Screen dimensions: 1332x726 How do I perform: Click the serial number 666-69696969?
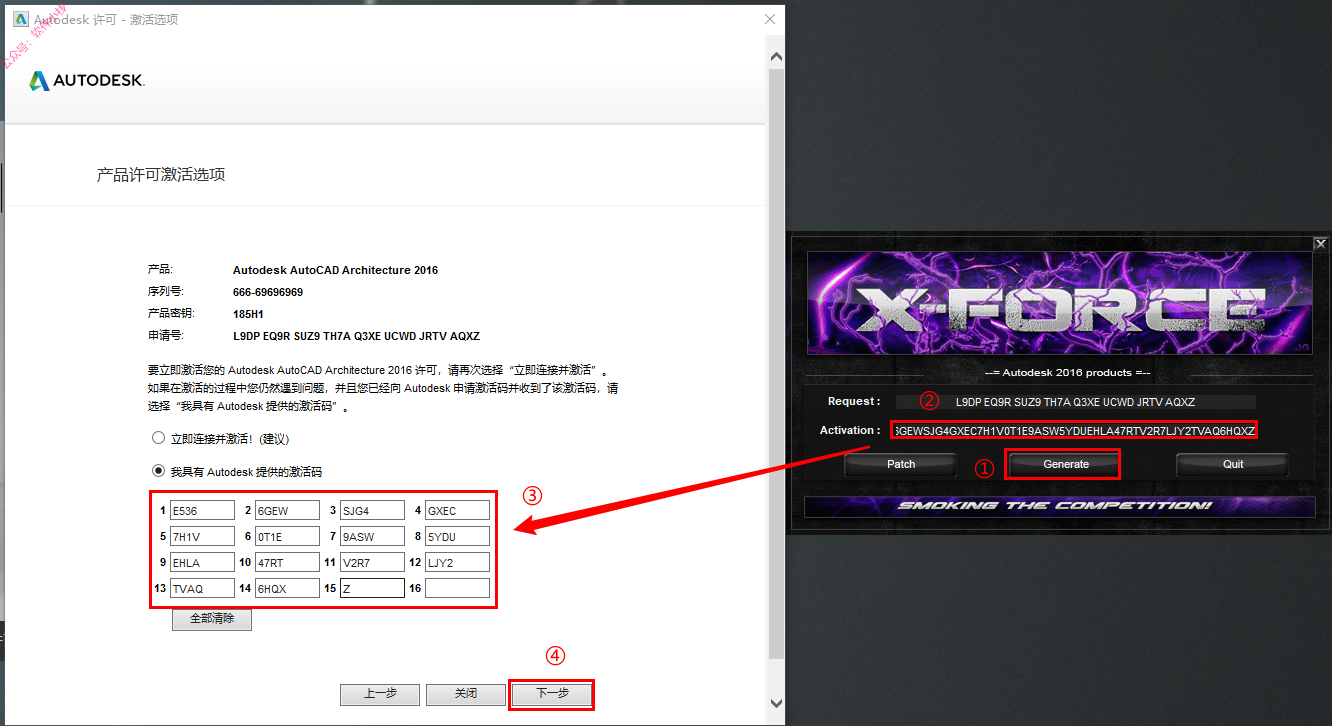(x=268, y=292)
